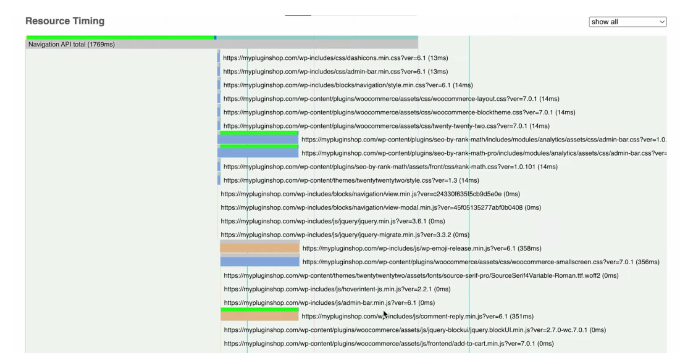693x361 pixels.
Task: Select the admin-bar.min.css resource entry
Action: [x=335, y=72]
